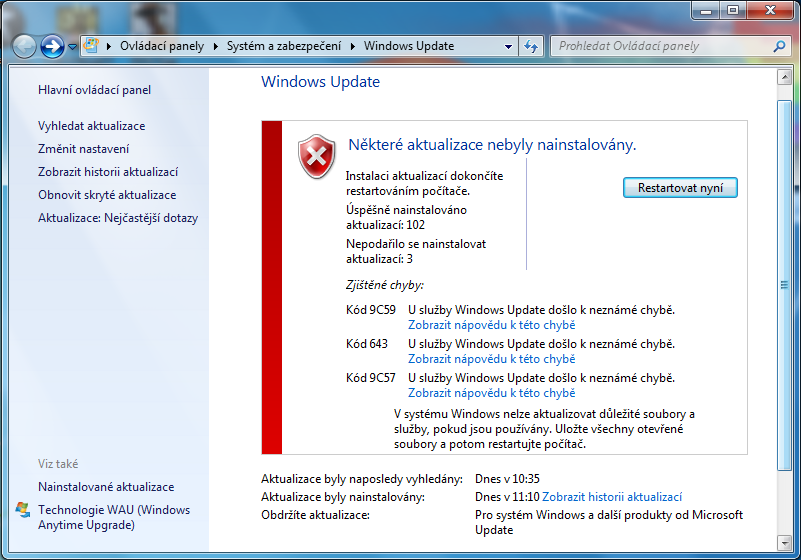
Task: Click the Forward navigation arrow button
Action: pos(52,47)
